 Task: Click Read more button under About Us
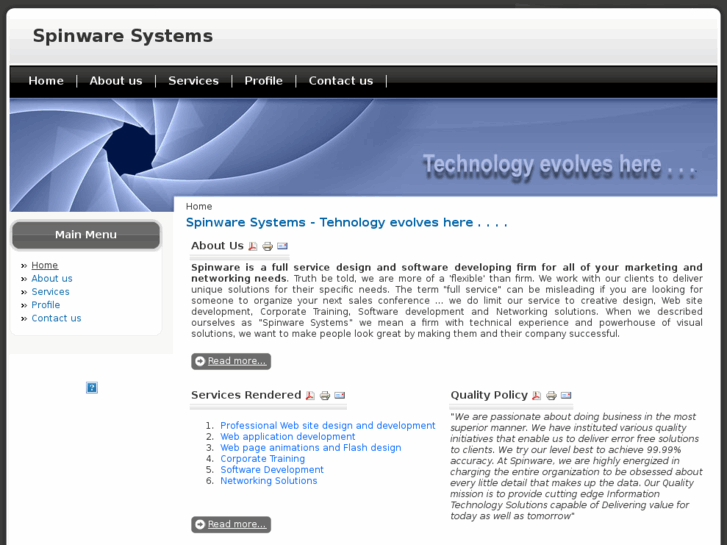(x=231, y=361)
